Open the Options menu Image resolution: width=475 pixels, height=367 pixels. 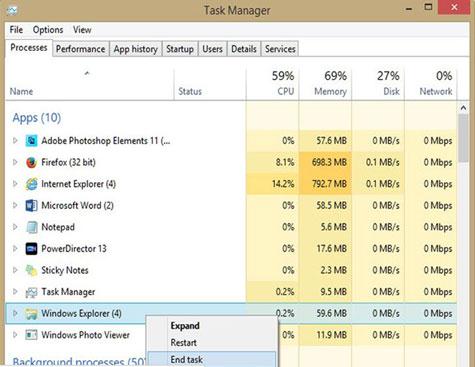click(x=48, y=30)
